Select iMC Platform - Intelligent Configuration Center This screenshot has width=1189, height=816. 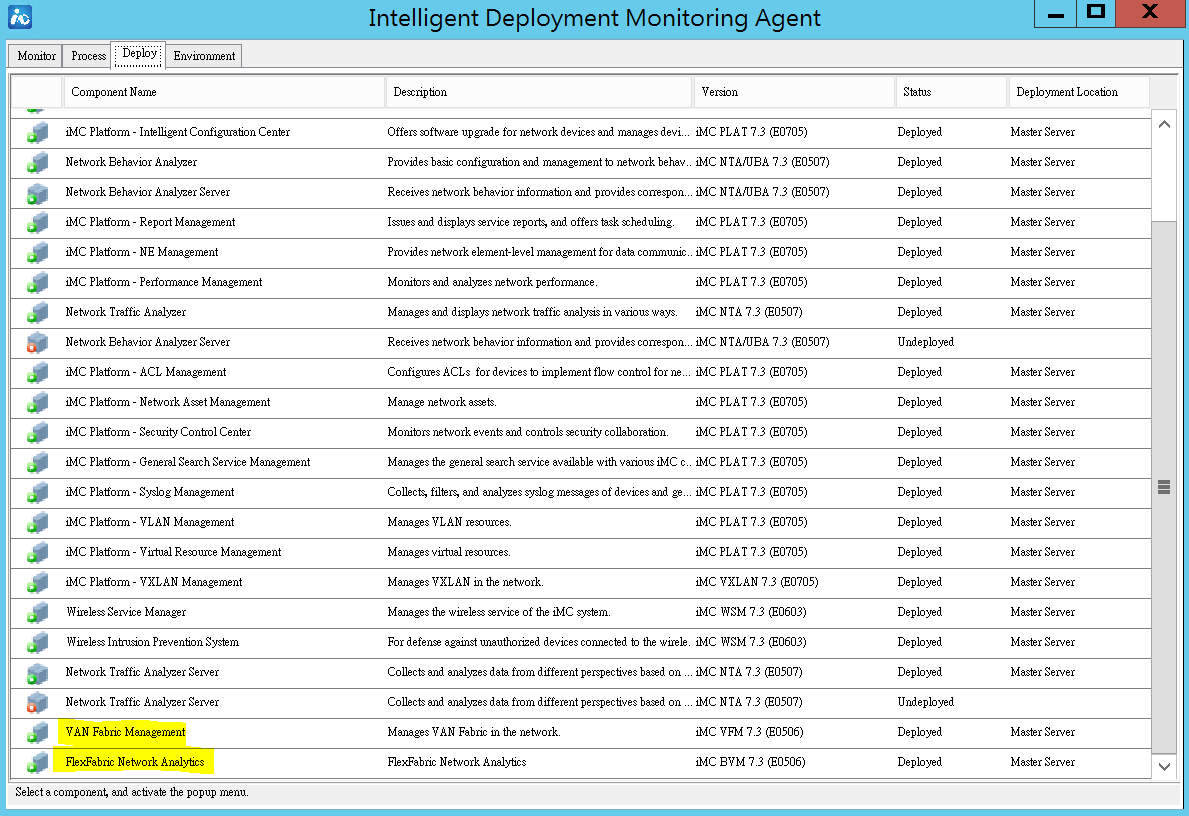pos(177,132)
